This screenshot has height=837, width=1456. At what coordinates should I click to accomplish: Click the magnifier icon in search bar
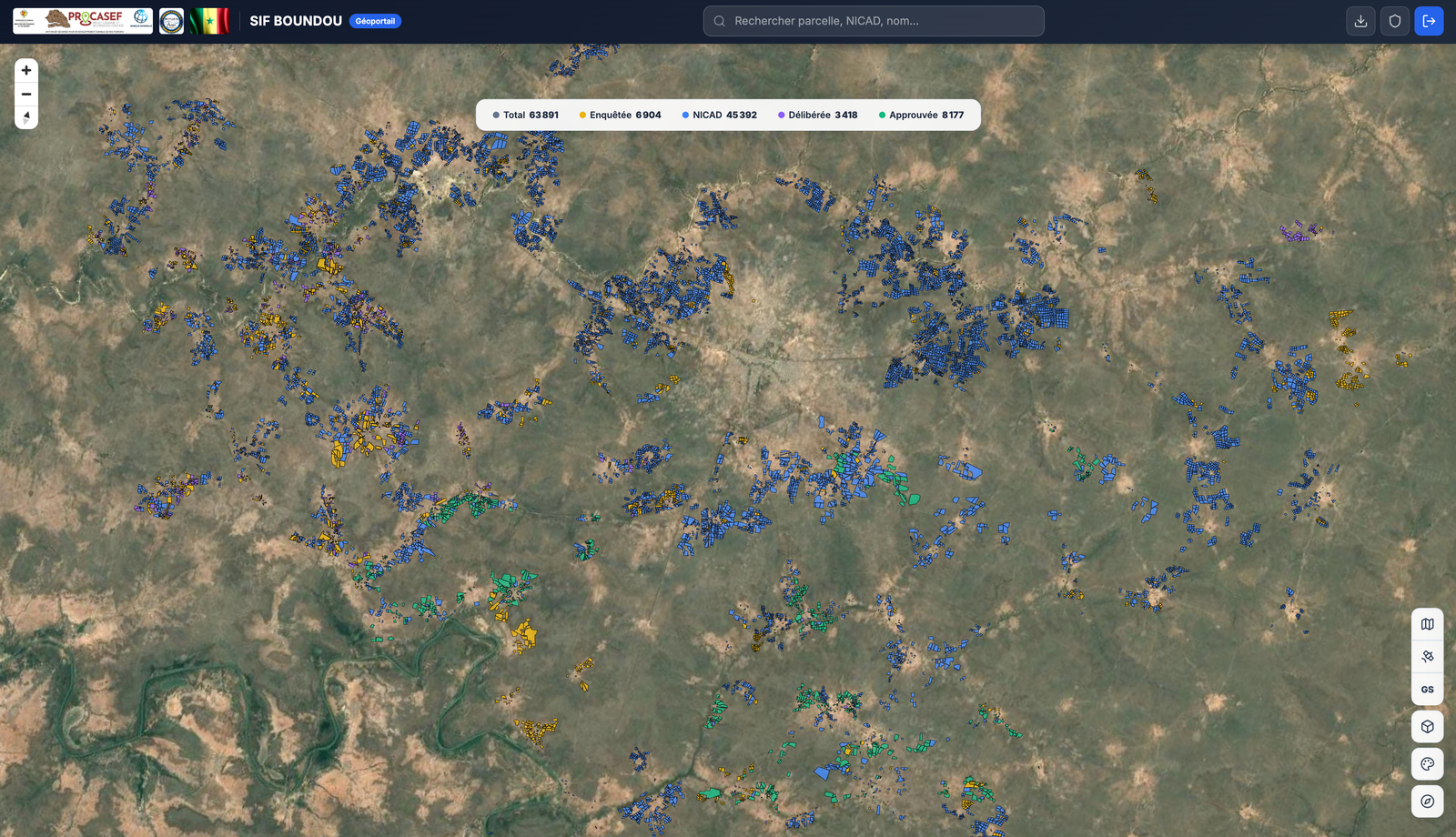720,21
